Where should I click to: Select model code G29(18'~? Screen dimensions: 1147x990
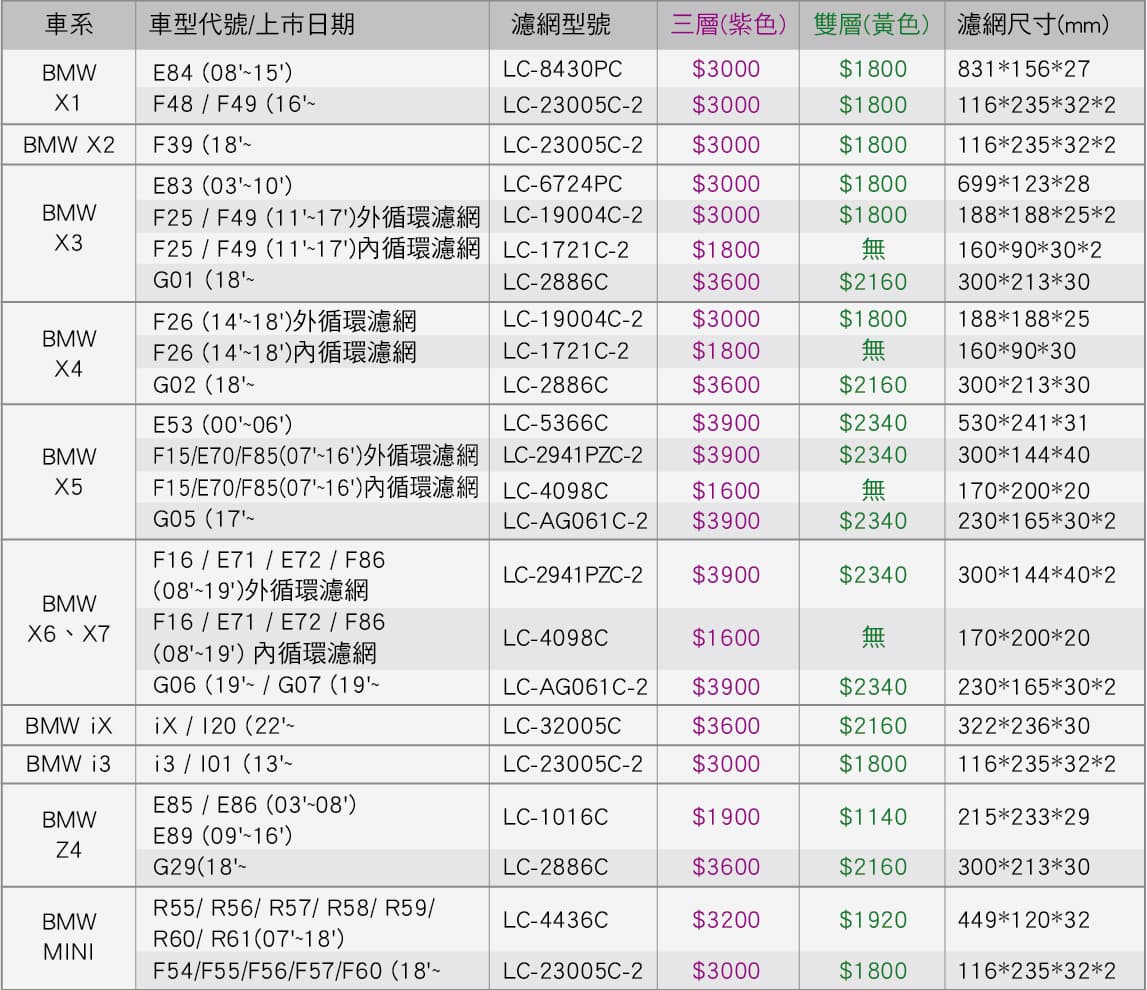click(x=200, y=867)
